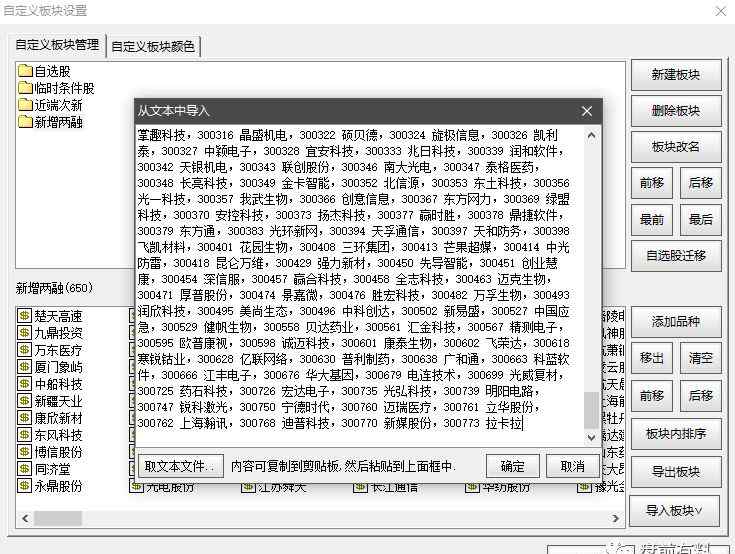Click the 新建板块 button

click(x=675, y=75)
